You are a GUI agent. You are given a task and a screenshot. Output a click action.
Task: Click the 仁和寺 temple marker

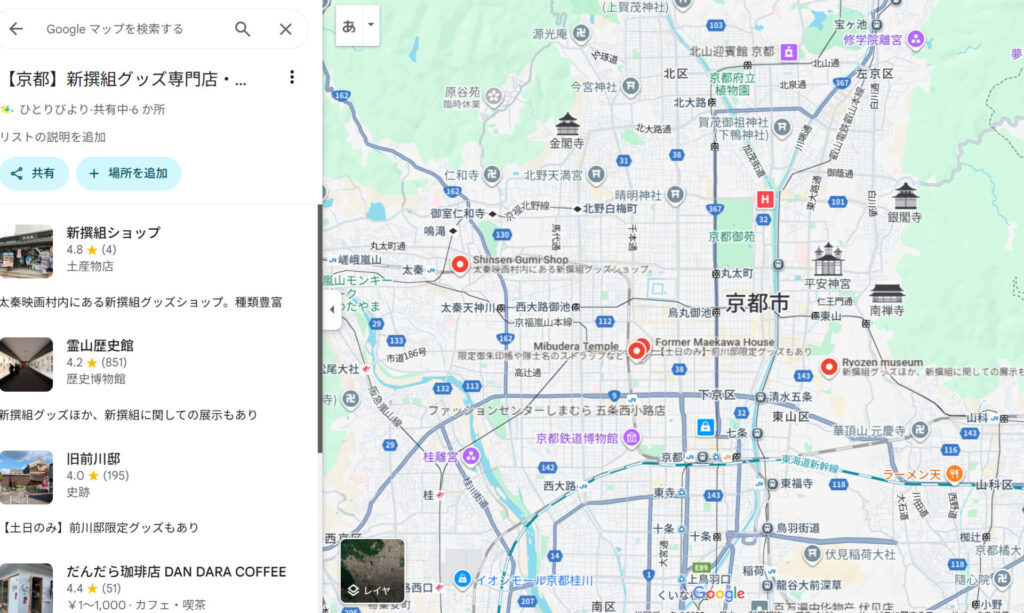click(x=492, y=174)
